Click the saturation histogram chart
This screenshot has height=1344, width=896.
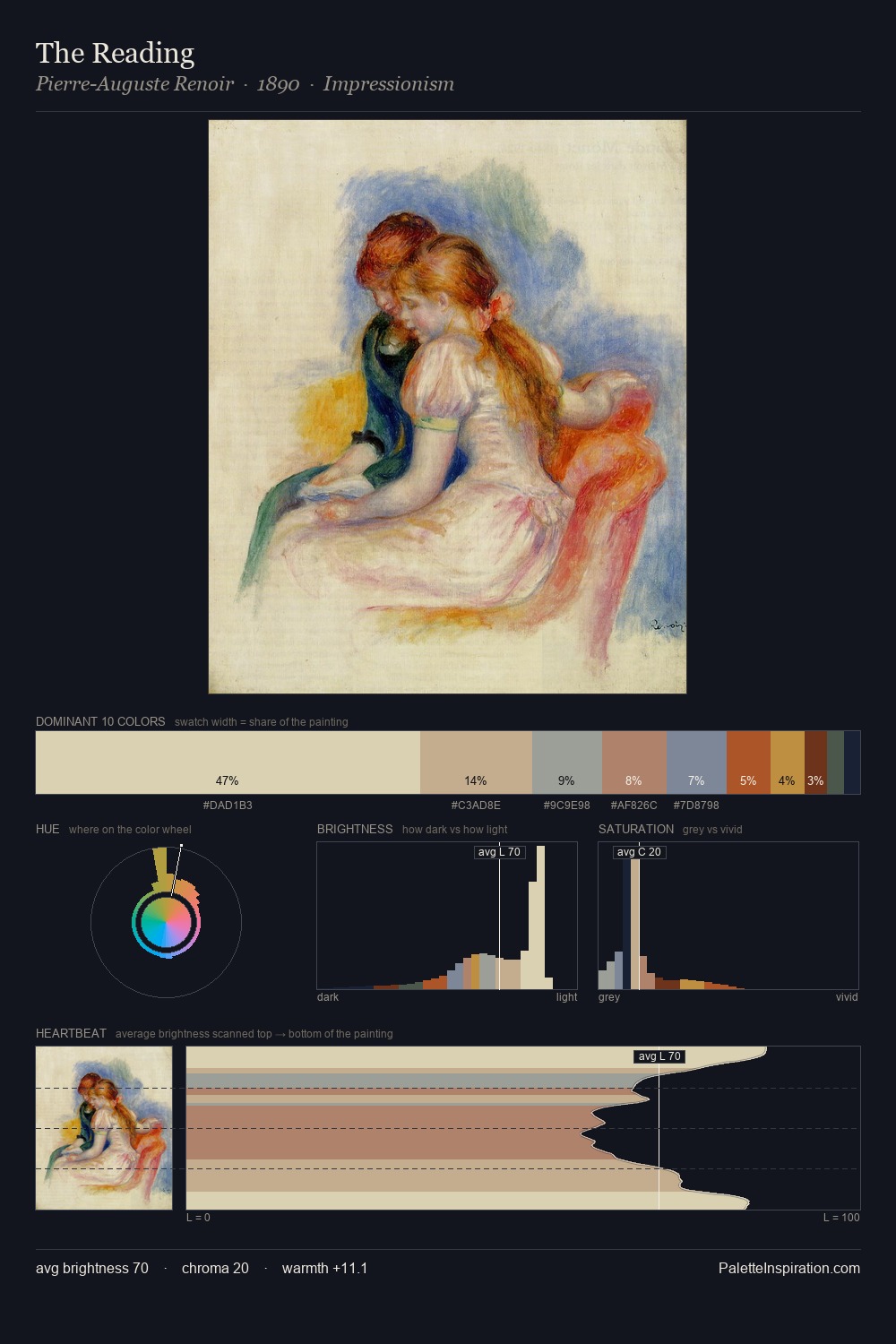click(728, 916)
